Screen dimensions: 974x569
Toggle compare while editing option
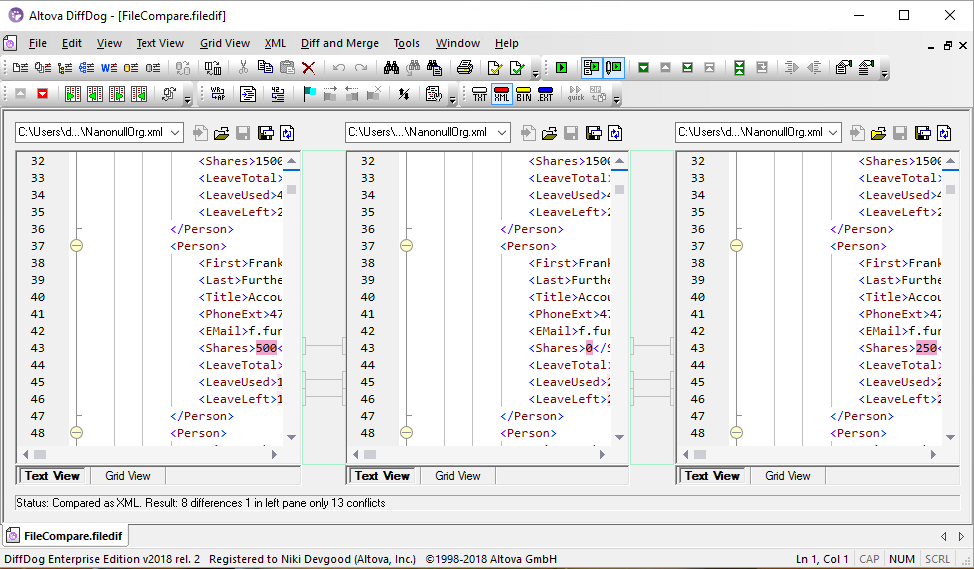tap(614, 68)
